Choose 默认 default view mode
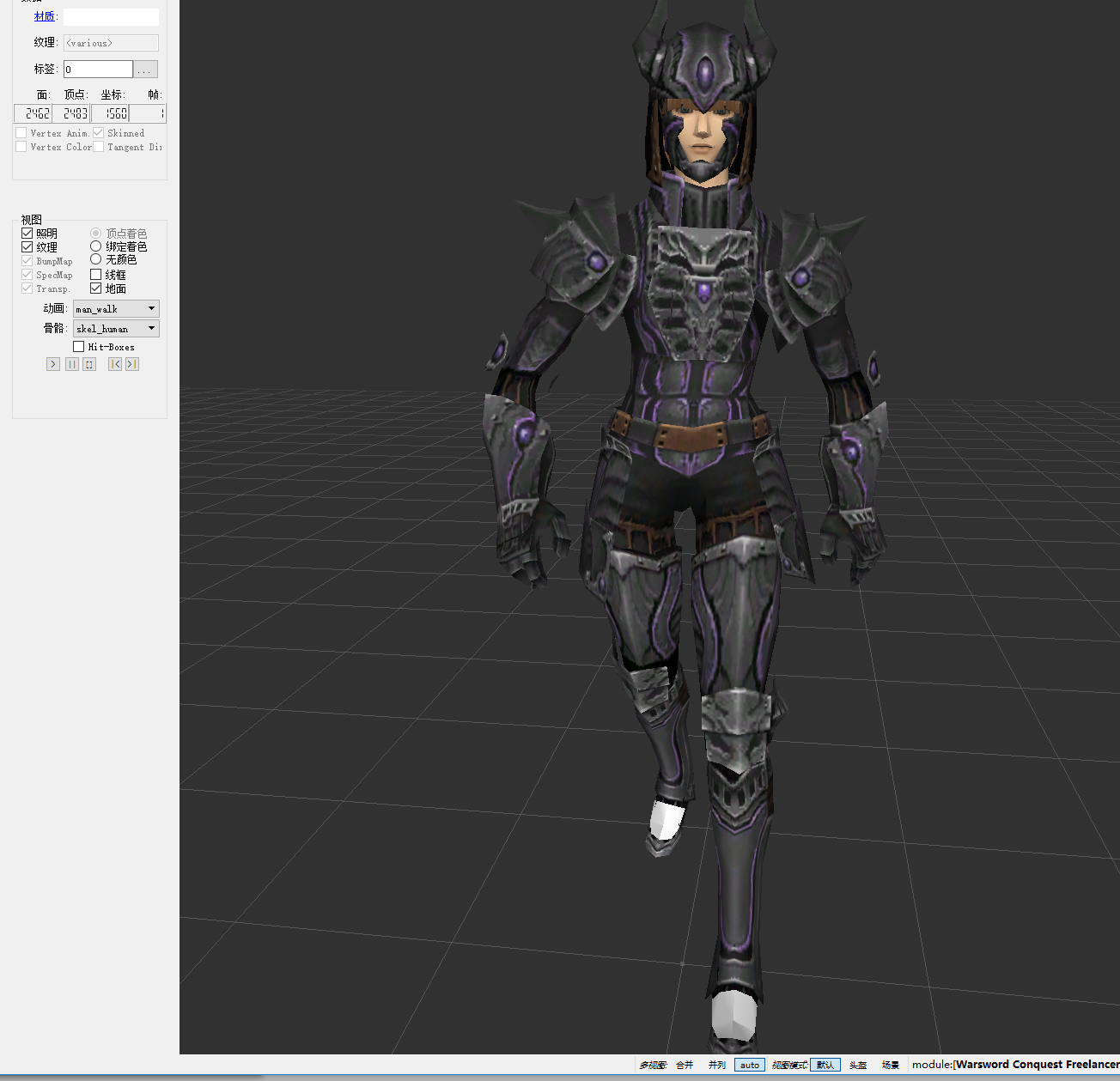The width and height of the screenshot is (1120, 1081). (x=825, y=1065)
